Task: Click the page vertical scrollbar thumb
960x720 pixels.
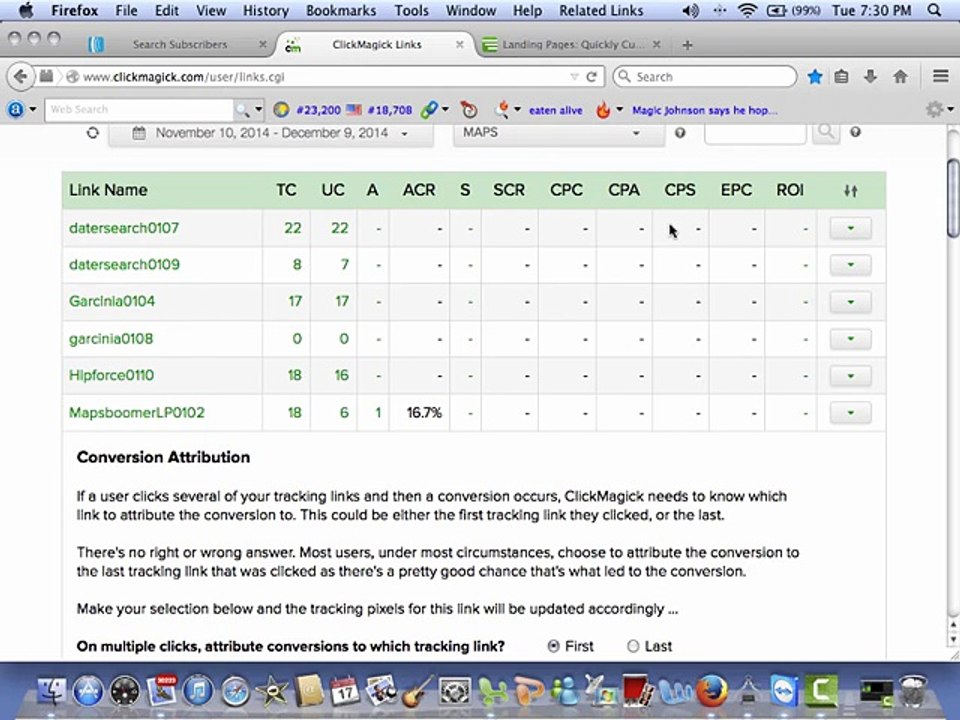Action: point(953,197)
